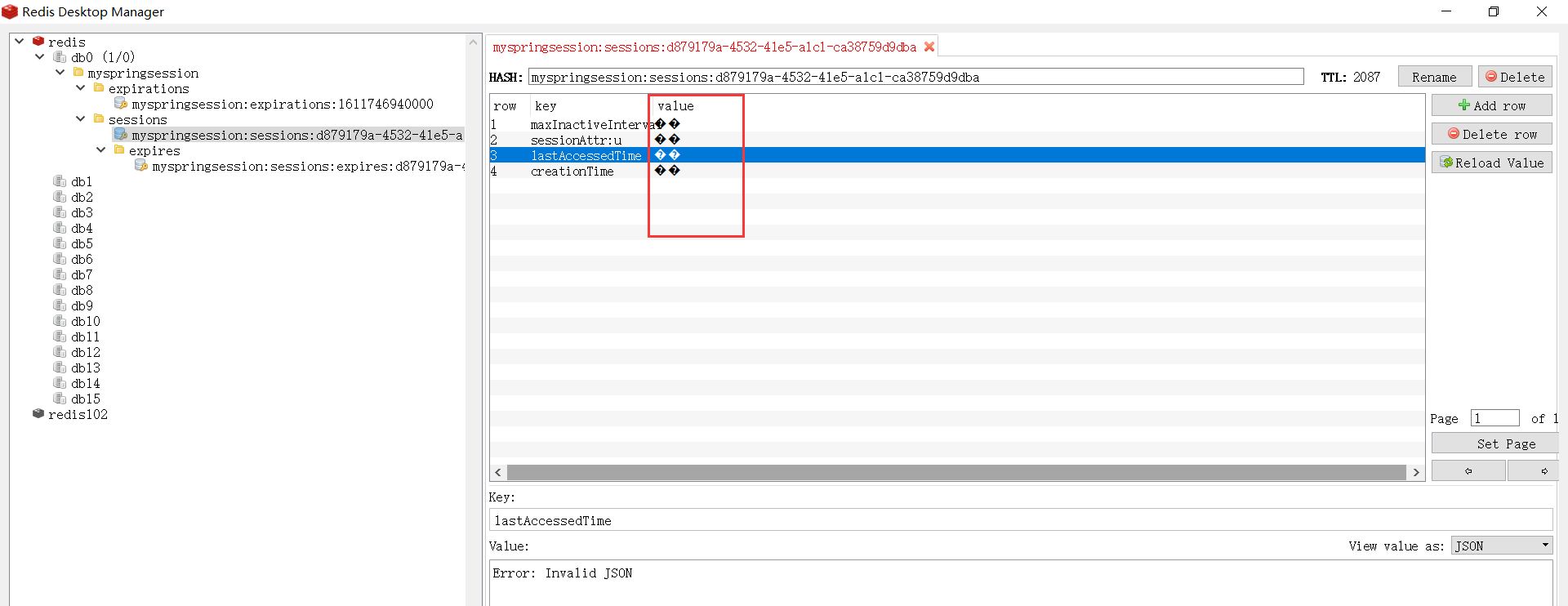Collapse the myspringsession namespace
This screenshot has height=606, width=1568.
60,72
